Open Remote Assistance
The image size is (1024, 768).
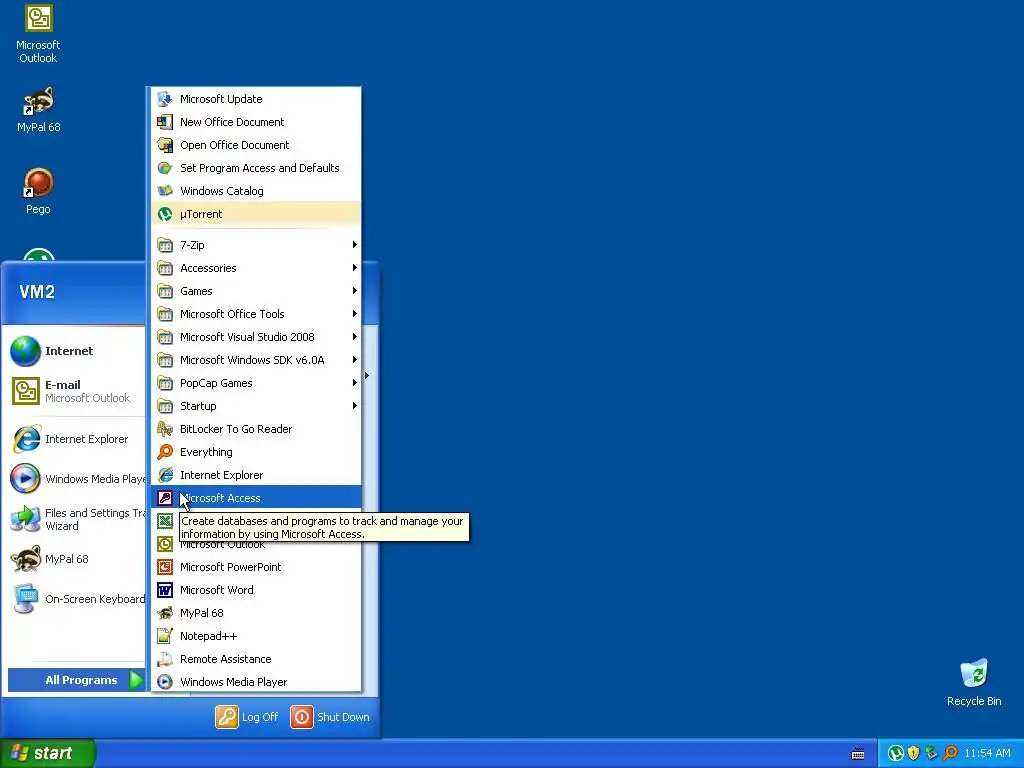(x=256, y=659)
